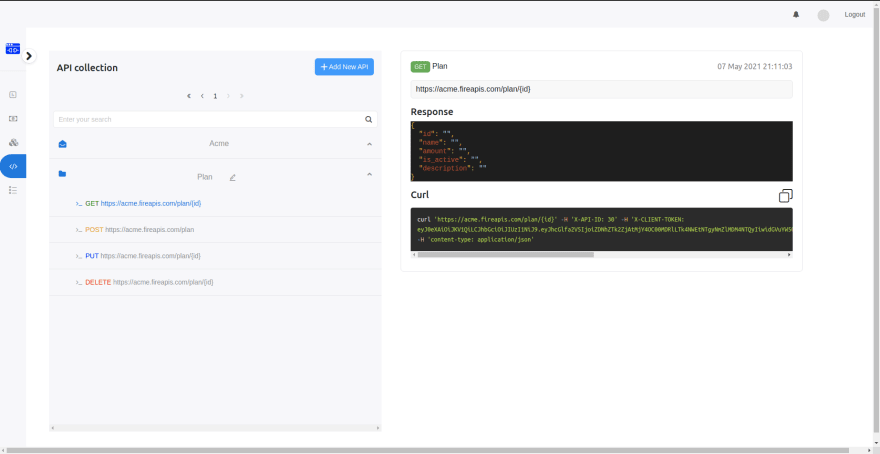Click the notifications bell icon
Image resolution: width=880 pixels, height=454 pixels.
(796, 15)
